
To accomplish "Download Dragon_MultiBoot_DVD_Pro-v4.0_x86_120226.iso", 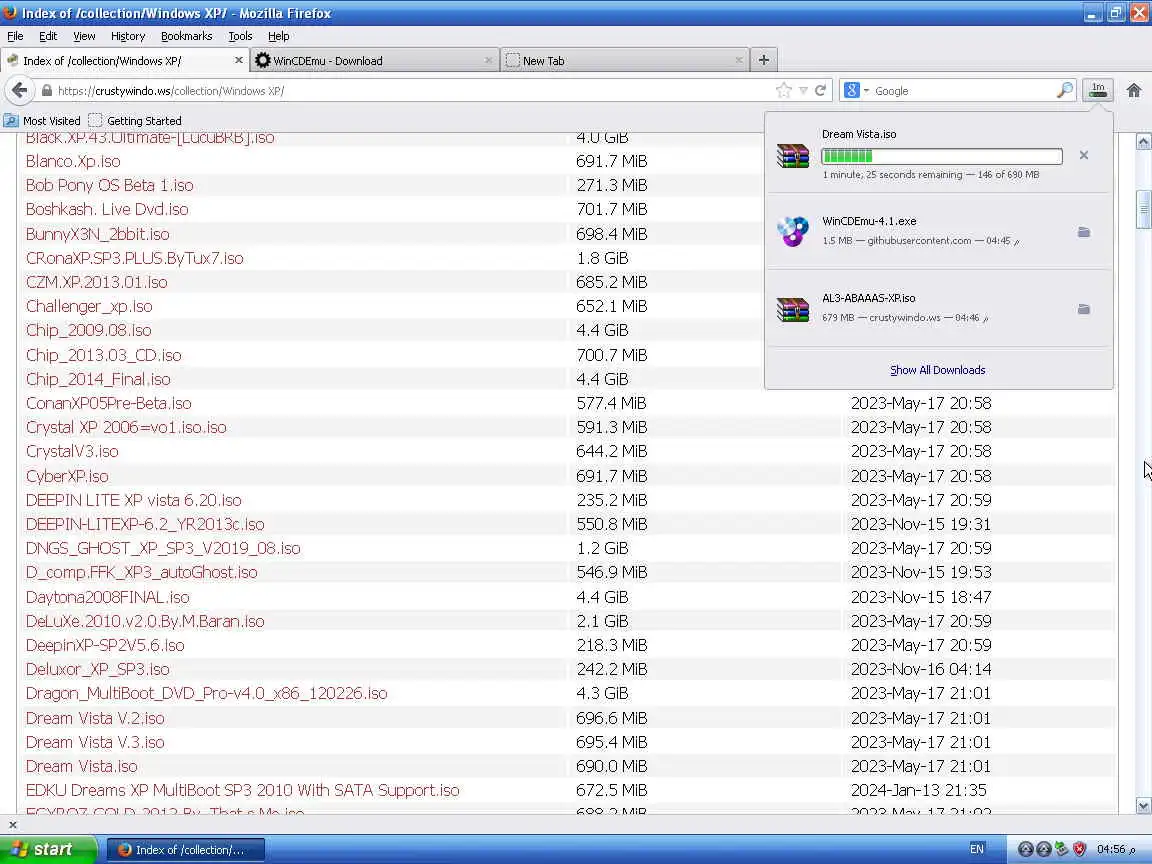I will [206, 694].
